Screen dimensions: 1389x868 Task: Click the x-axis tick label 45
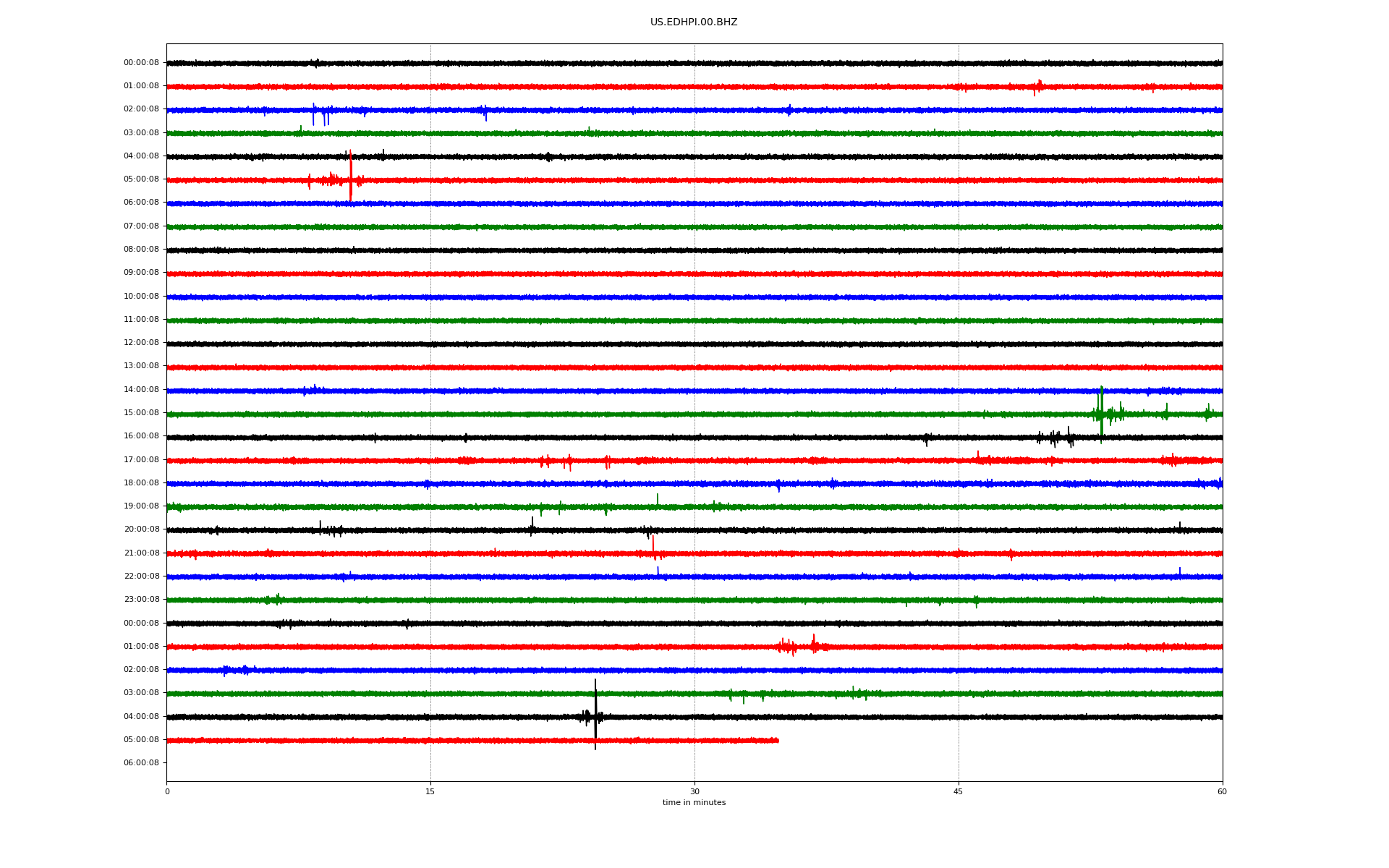coord(958,791)
